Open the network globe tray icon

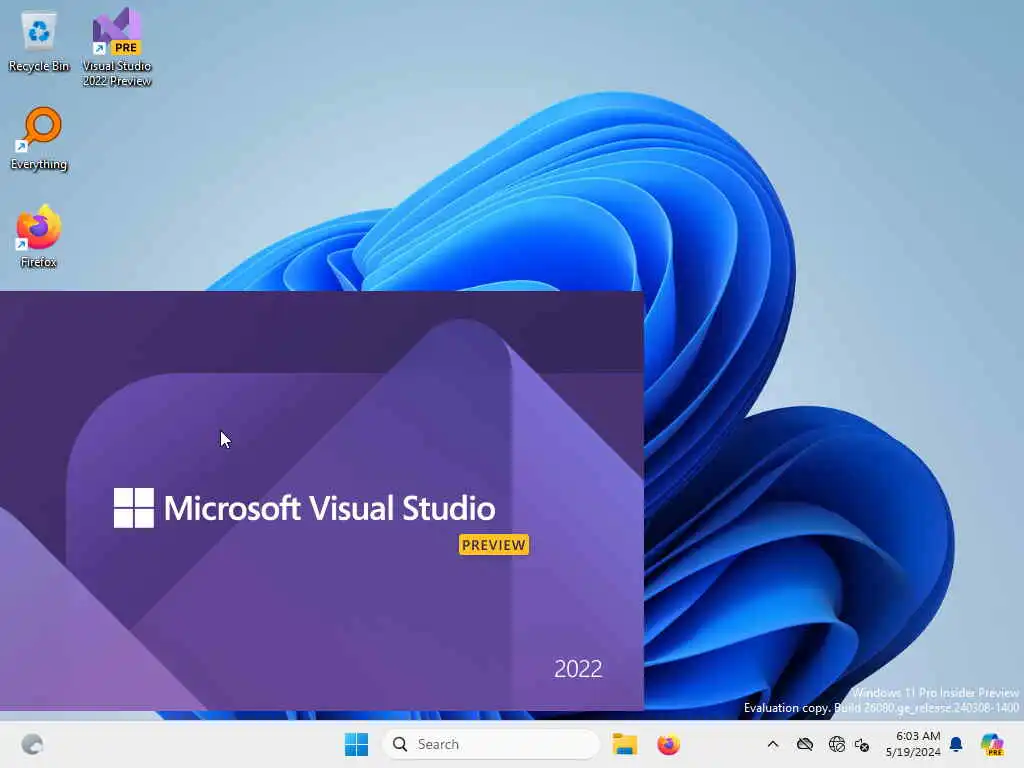(837, 744)
